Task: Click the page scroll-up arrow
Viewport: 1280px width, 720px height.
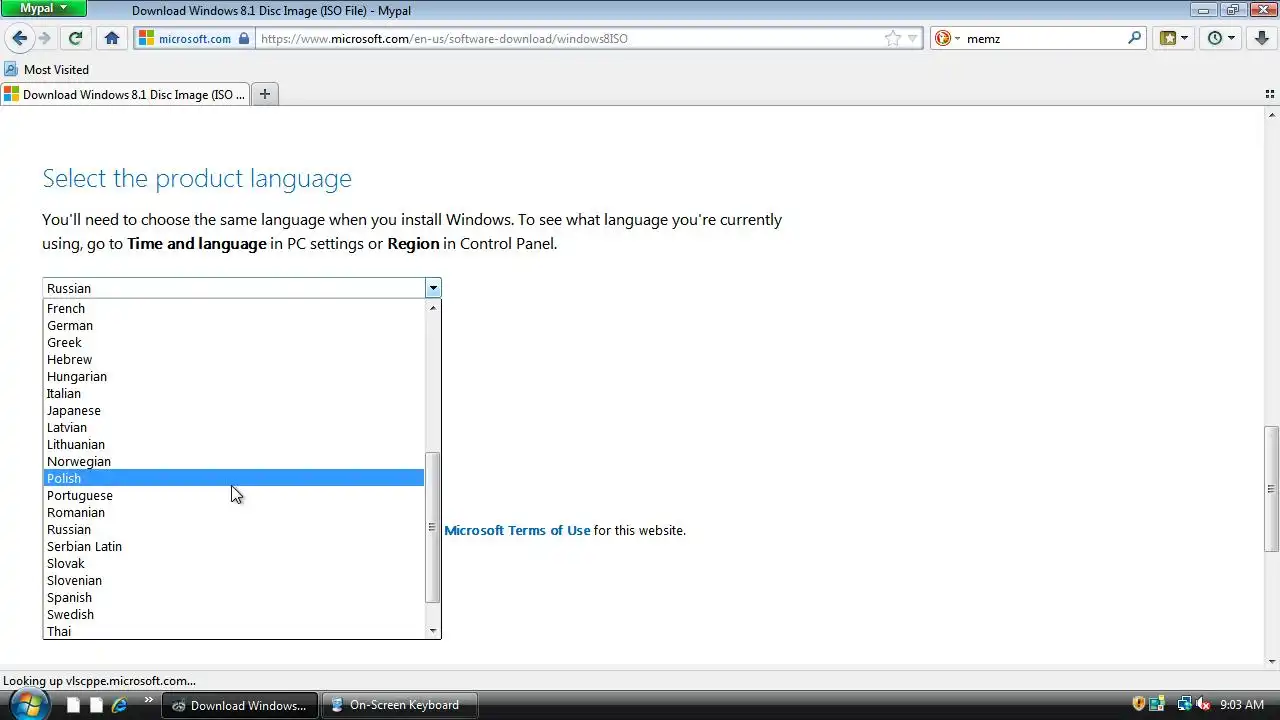Action: (1271, 116)
